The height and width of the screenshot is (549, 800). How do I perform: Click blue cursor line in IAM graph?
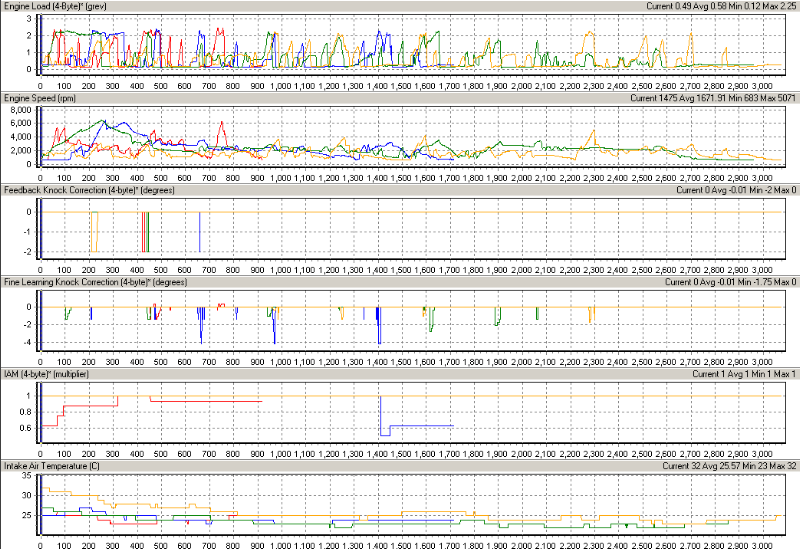tap(42, 410)
